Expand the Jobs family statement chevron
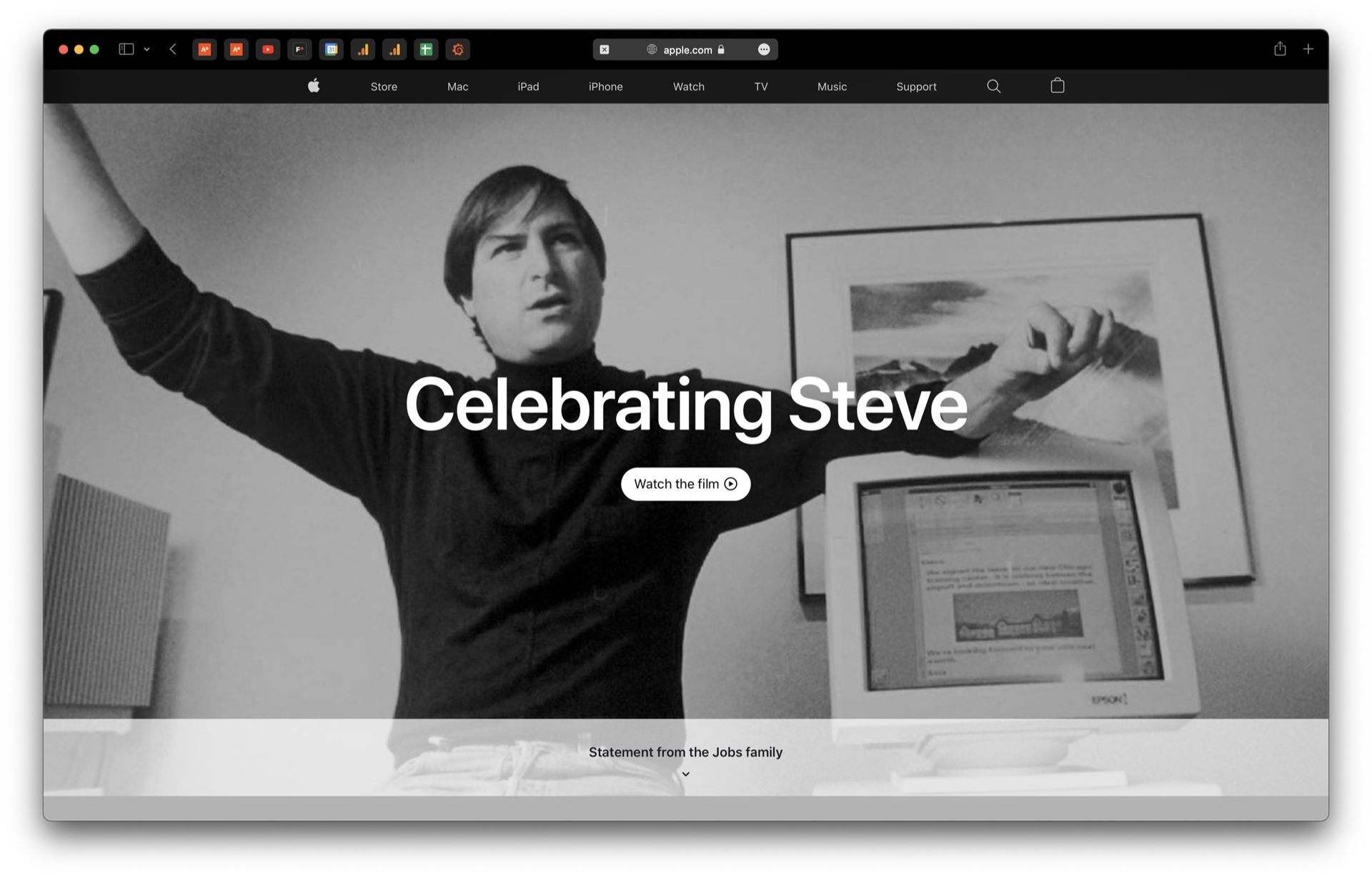 tap(685, 774)
